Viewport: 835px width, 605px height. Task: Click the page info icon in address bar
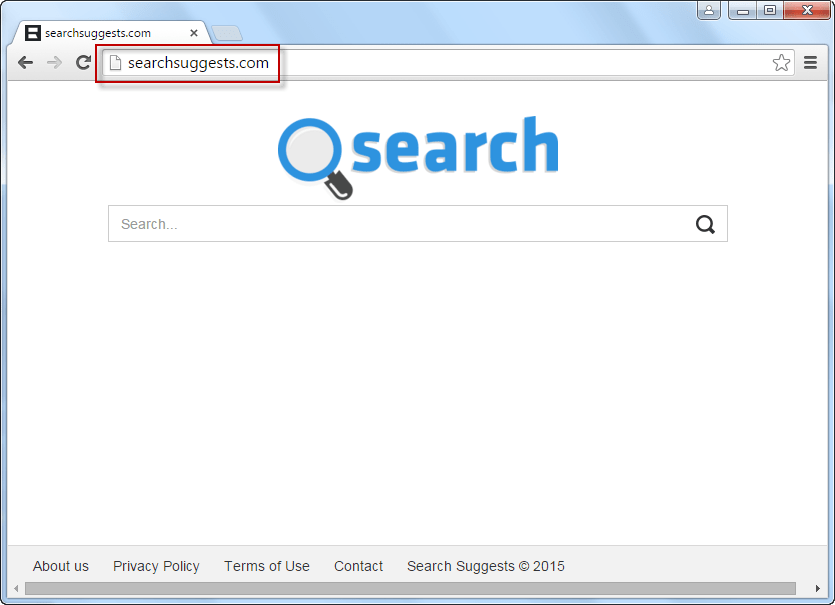pos(115,63)
